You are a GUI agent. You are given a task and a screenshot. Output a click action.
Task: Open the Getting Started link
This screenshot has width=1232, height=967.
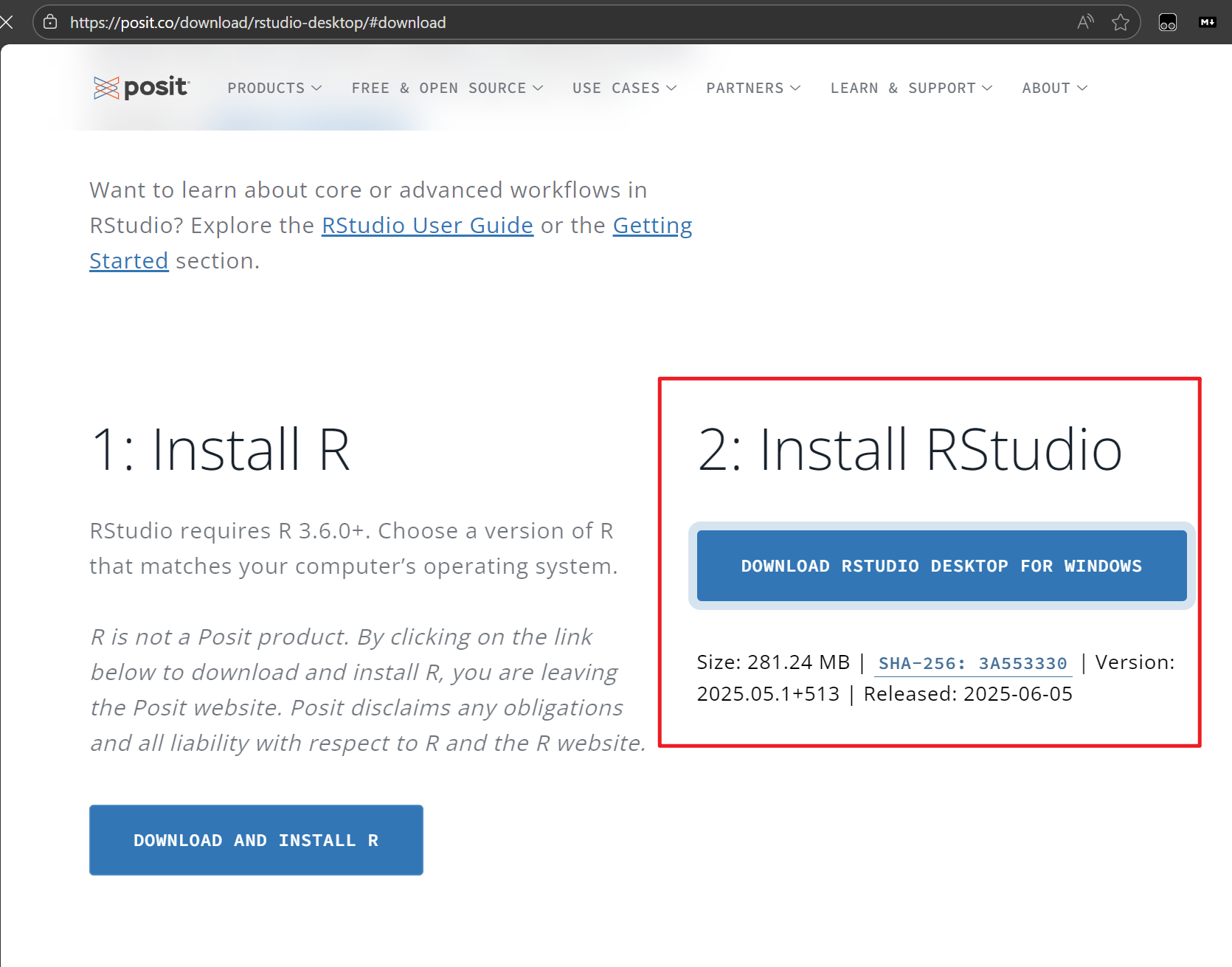tap(652, 226)
